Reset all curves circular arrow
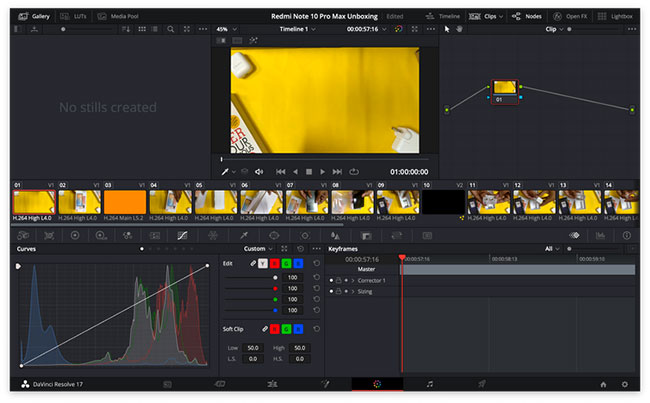This screenshot has width=650, height=403. pyautogui.click(x=301, y=249)
